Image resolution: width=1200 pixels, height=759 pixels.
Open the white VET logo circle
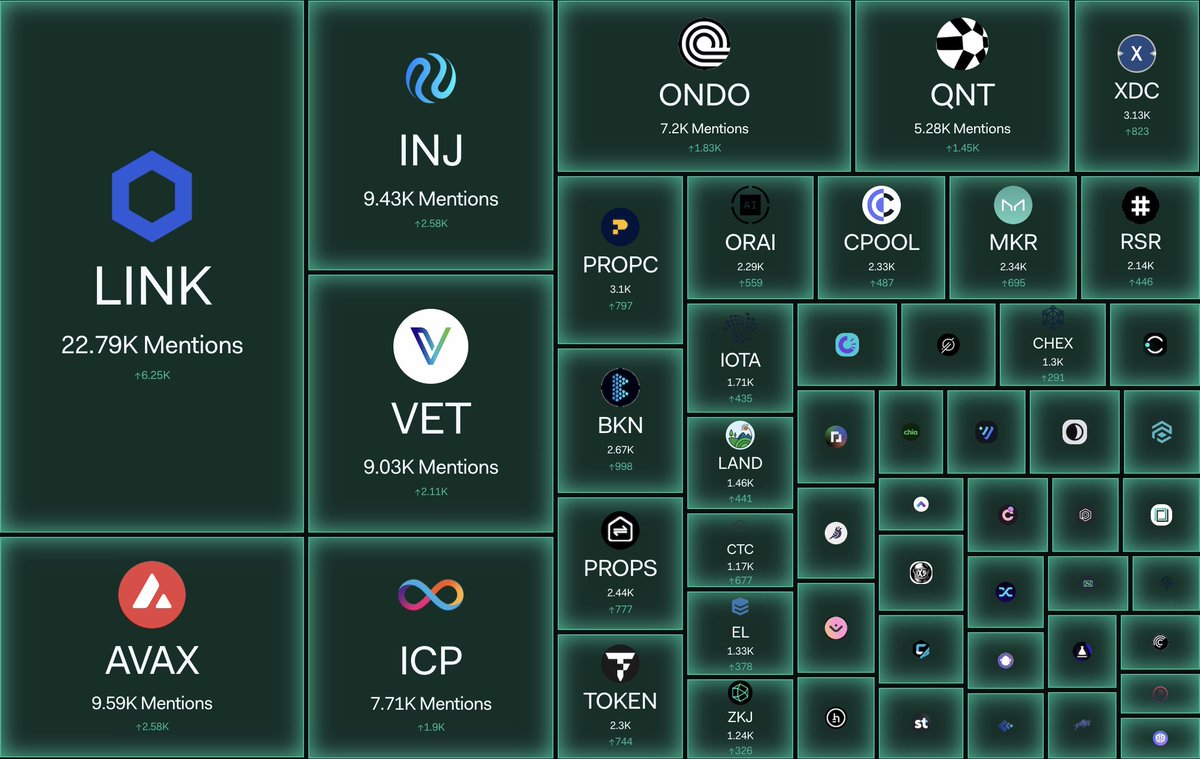431,348
